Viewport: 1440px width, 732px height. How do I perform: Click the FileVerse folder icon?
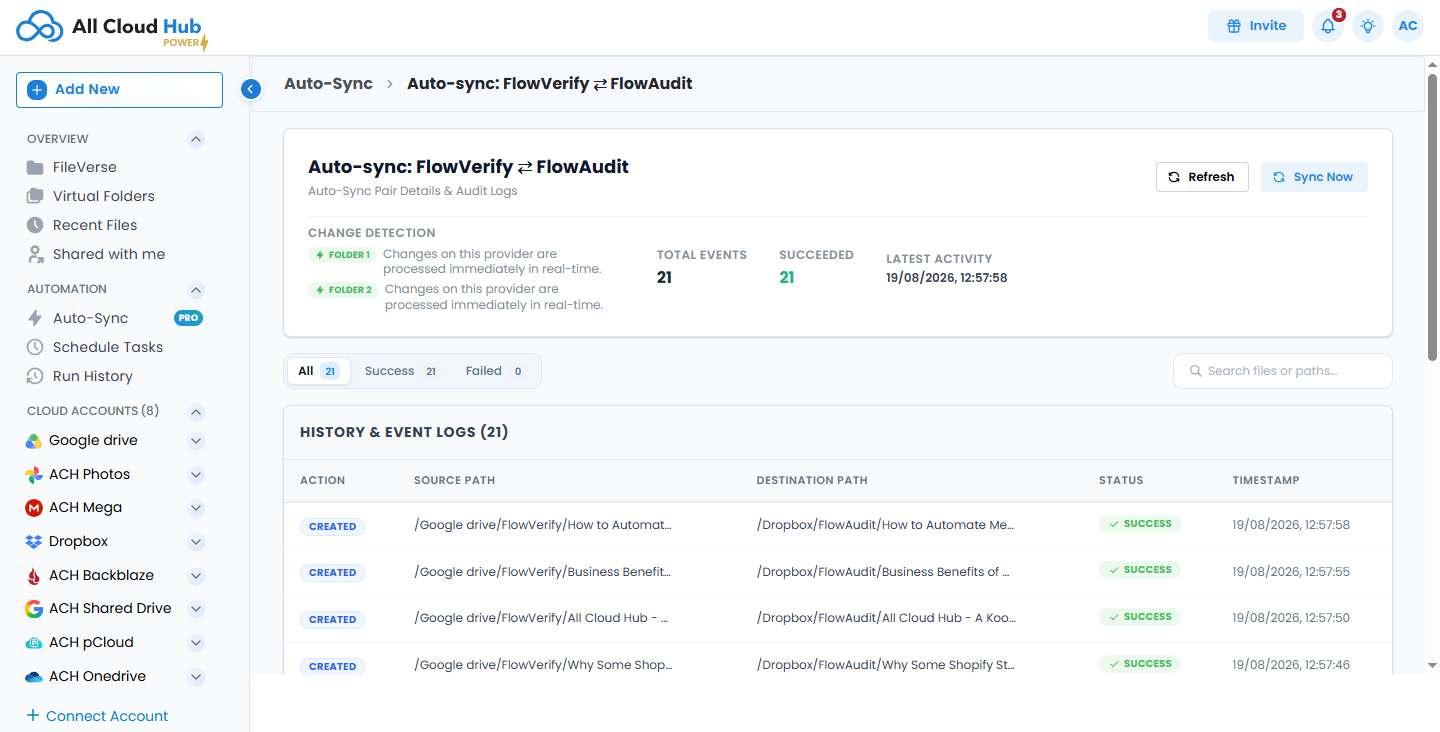[x=35, y=167]
